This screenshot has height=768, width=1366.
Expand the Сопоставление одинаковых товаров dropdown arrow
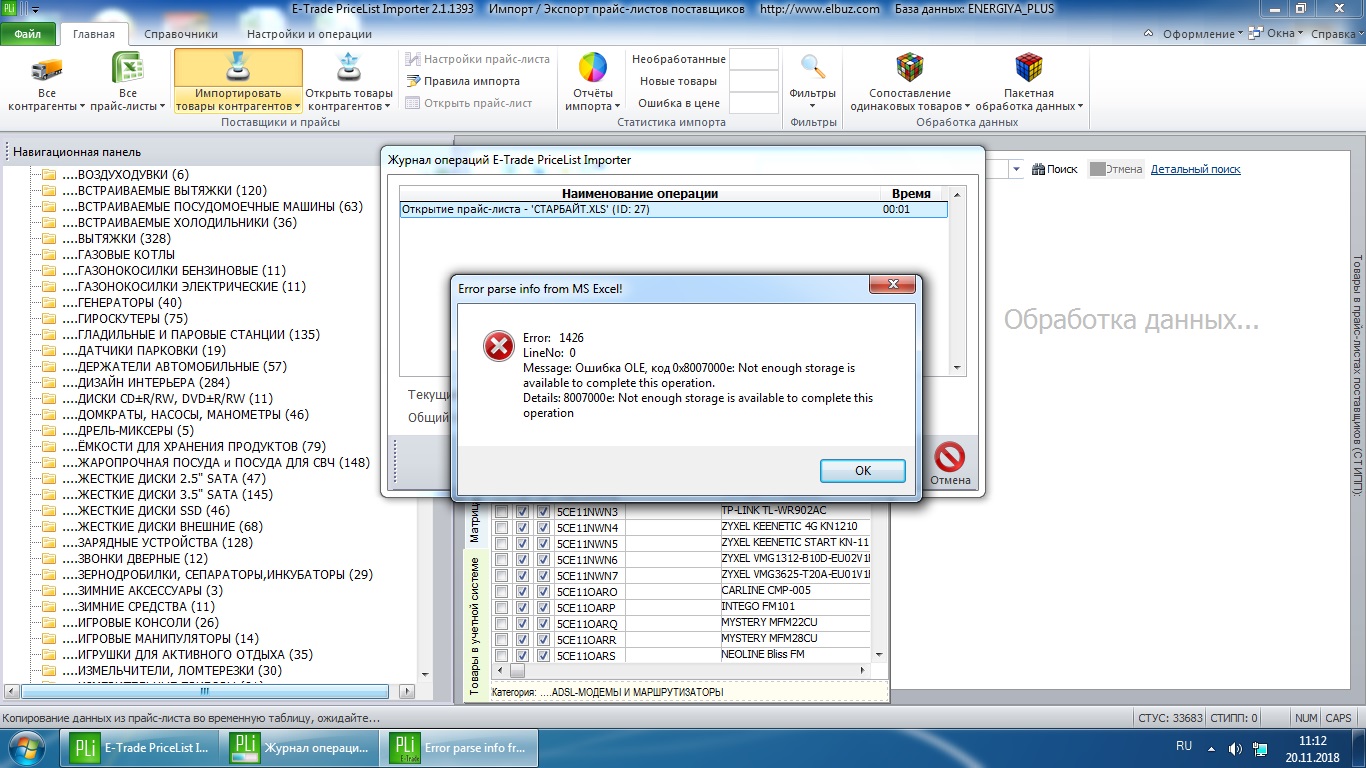[968, 107]
